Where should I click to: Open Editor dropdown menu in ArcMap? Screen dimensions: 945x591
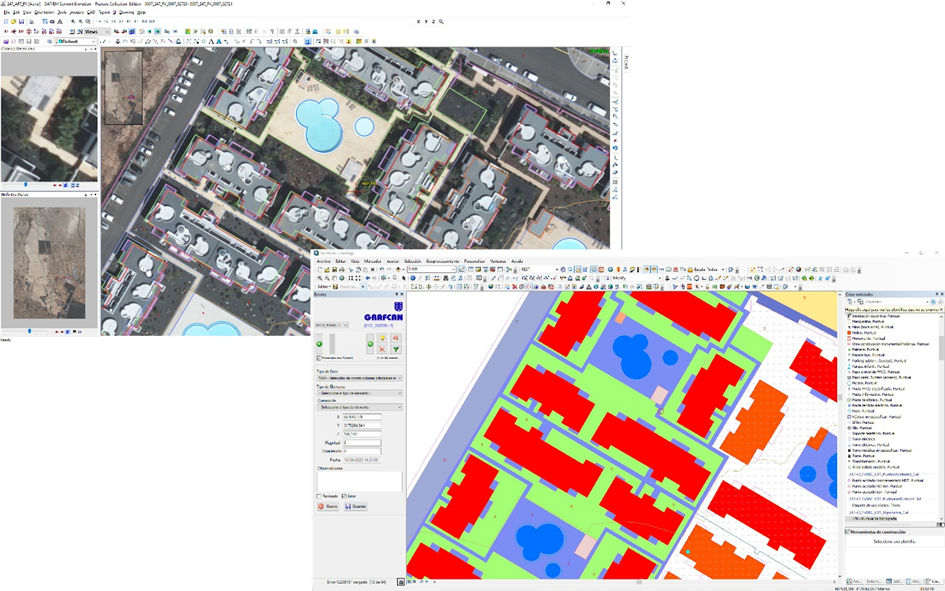pos(324,287)
